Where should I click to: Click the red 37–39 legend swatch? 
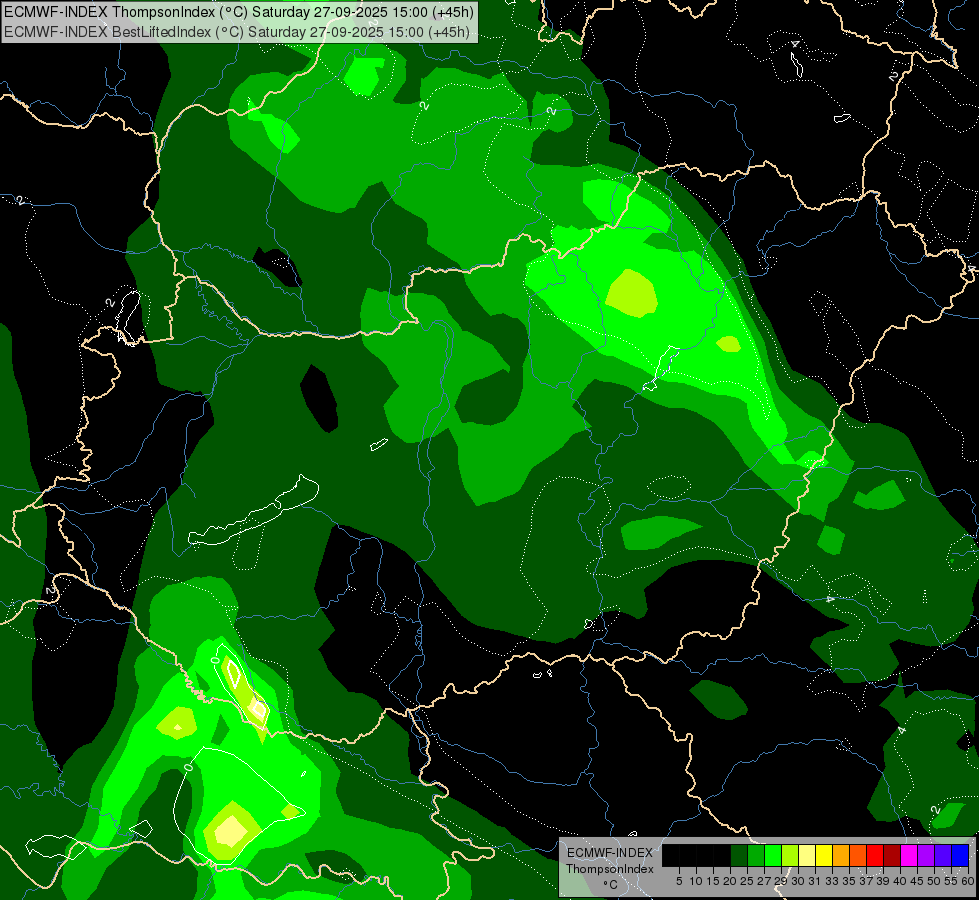tap(875, 855)
